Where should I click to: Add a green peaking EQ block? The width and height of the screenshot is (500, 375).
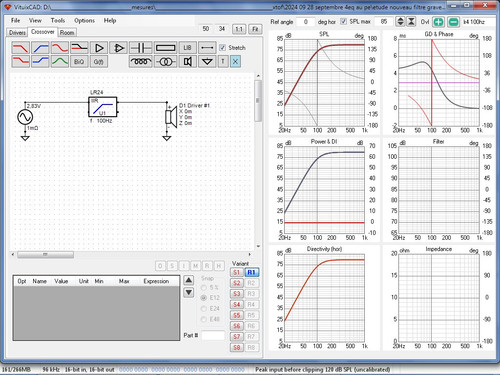(x=60, y=61)
